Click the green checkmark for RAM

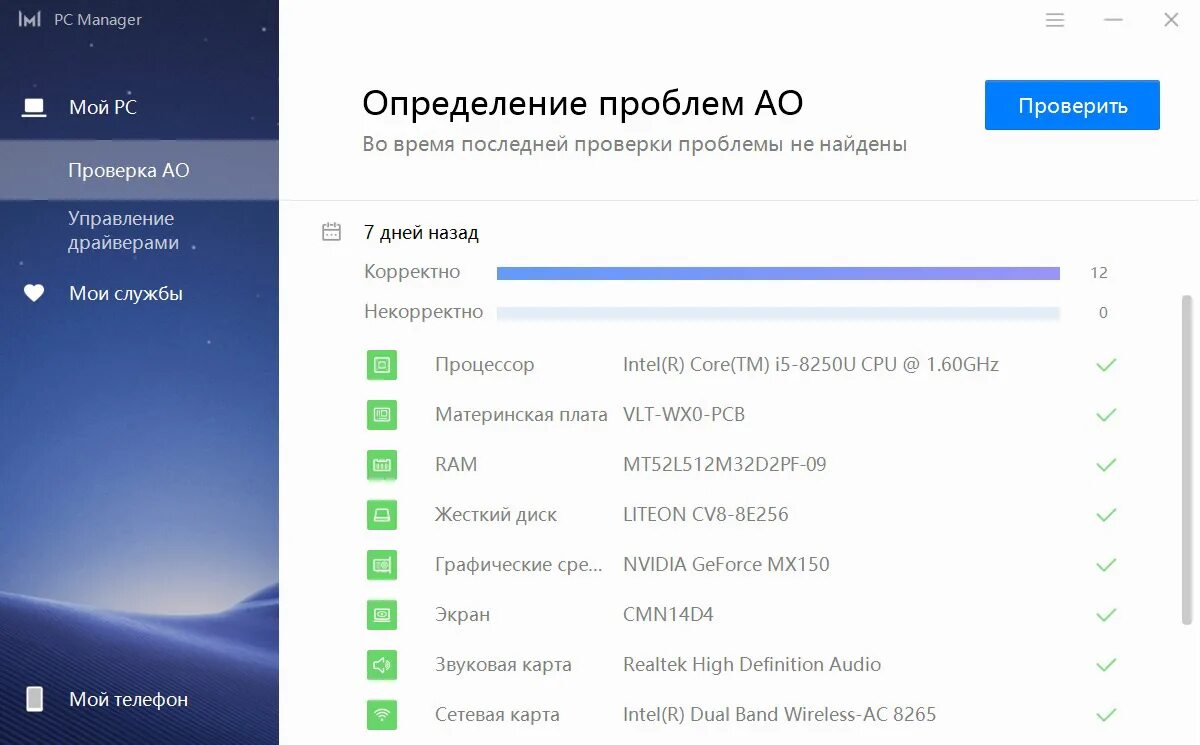(x=1106, y=465)
